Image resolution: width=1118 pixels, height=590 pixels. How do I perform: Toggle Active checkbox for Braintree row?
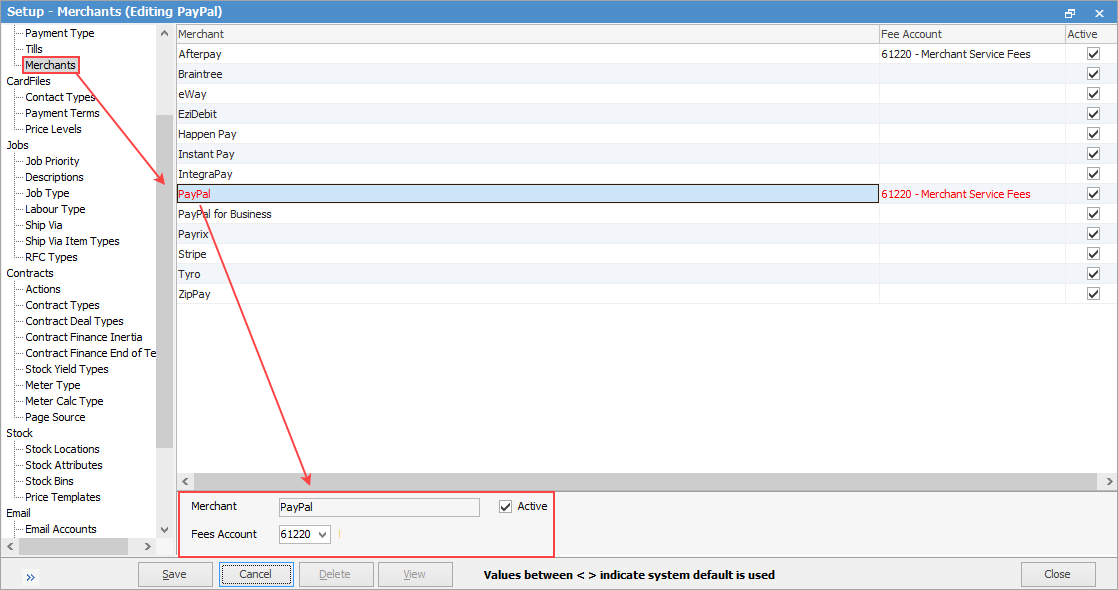1093,73
